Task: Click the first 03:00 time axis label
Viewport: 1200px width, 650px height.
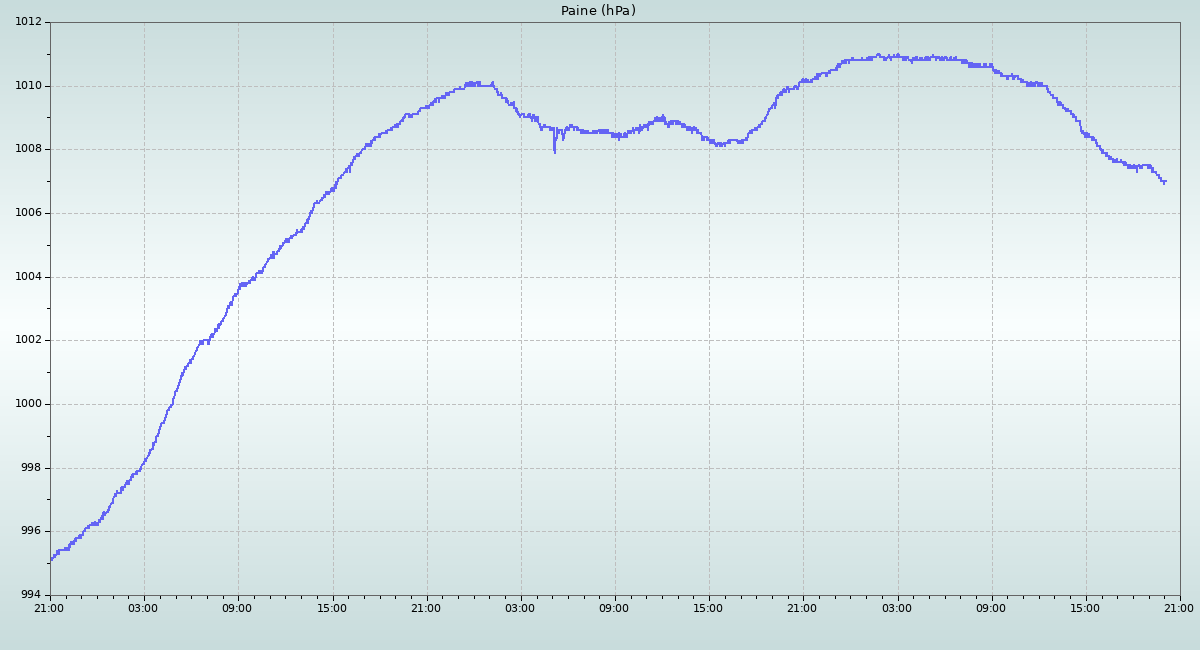Action: 143,608
